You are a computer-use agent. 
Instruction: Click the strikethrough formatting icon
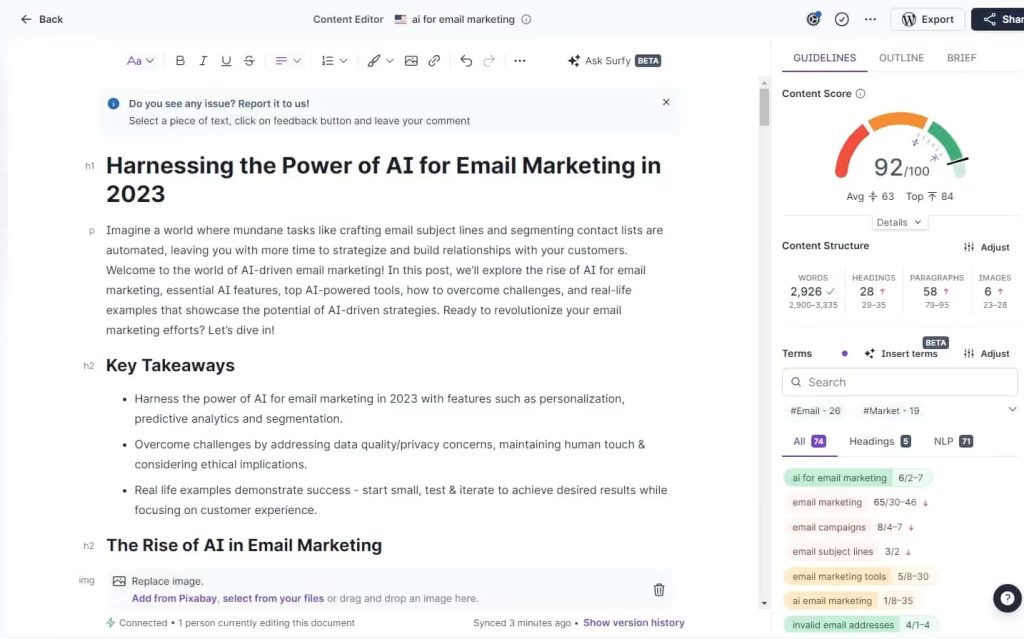[248, 60]
